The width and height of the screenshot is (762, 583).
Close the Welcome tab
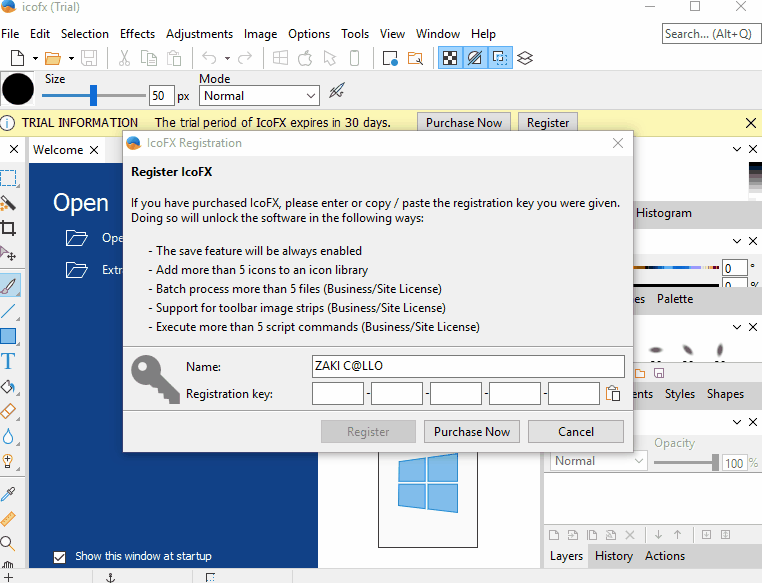pyautogui.click(x=94, y=150)
